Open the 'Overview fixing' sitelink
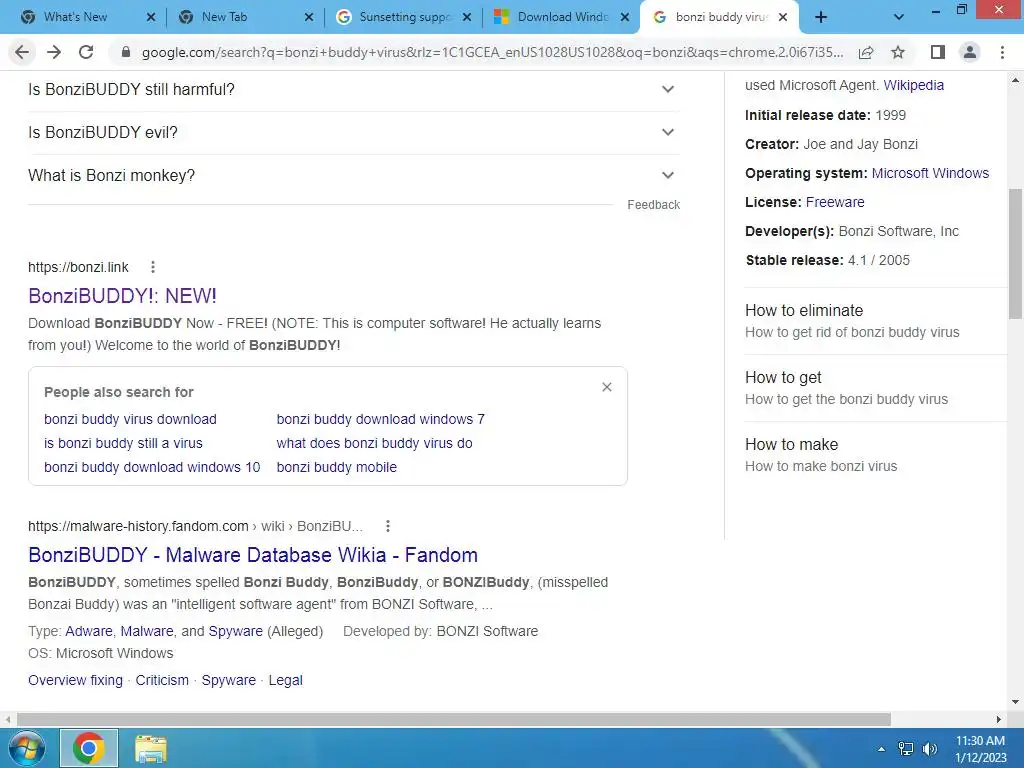Screen dimensions: 1024x768 point(75,680)
